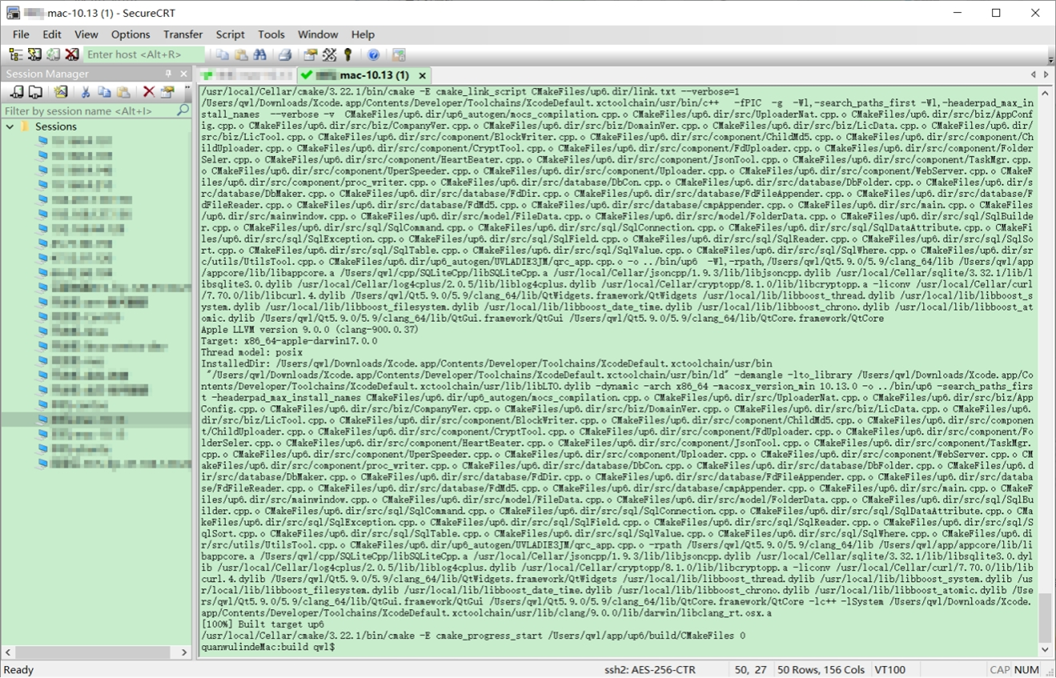The height and width of the screenshot is (678, 1056).
Task: Open the Transfer menu
Action: coord(182,34)
